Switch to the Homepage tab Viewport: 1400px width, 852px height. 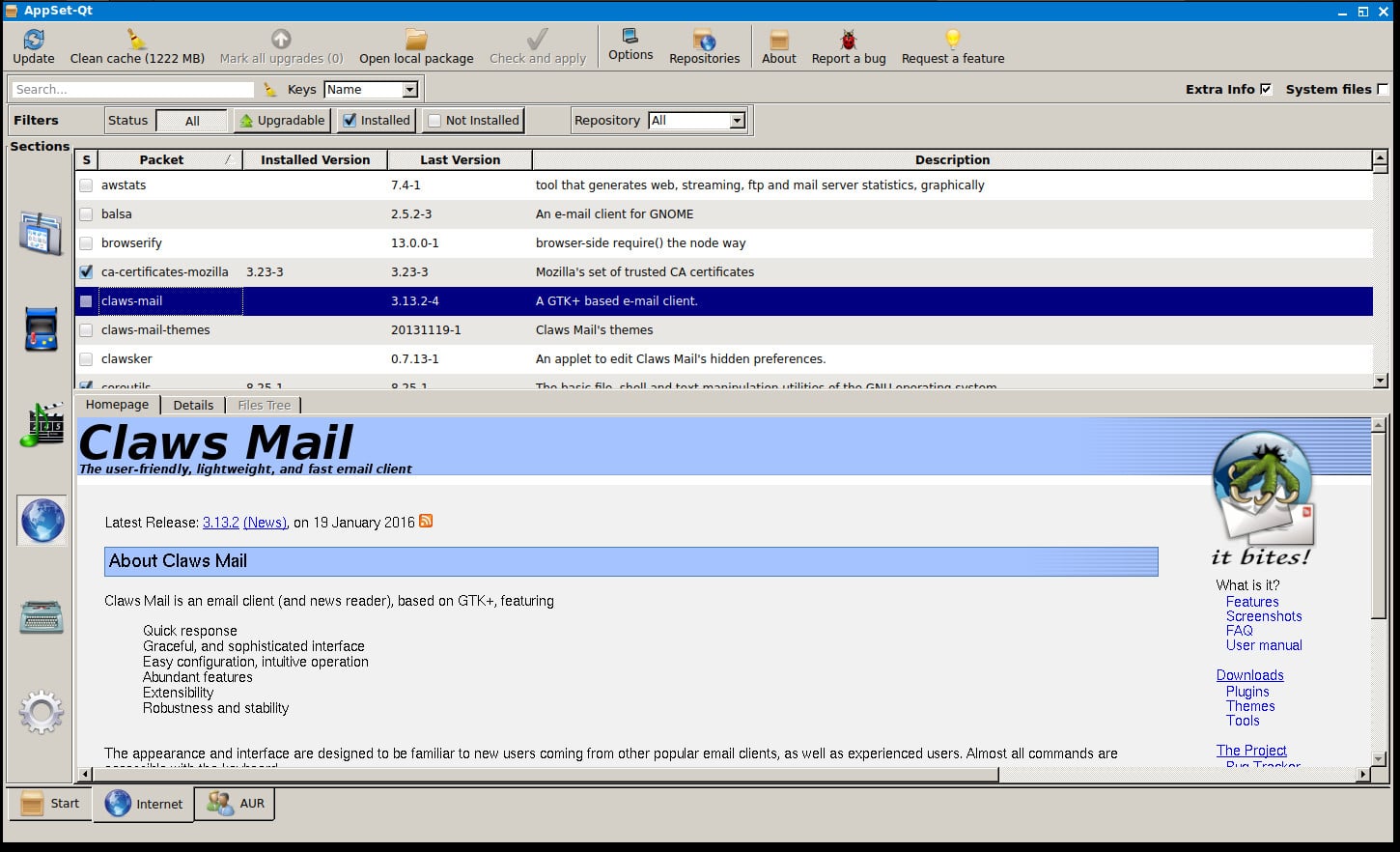coord(117,405)
